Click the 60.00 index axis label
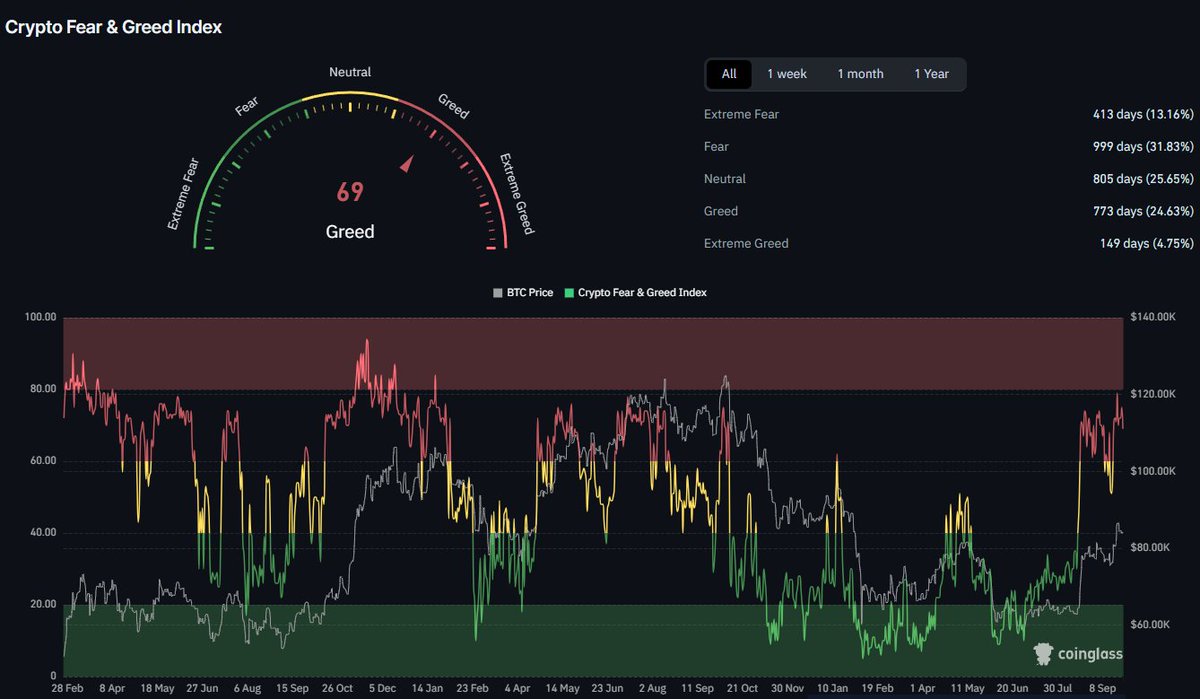The height and width of the screenshot is (699, 1200). [x=41, y=461]
